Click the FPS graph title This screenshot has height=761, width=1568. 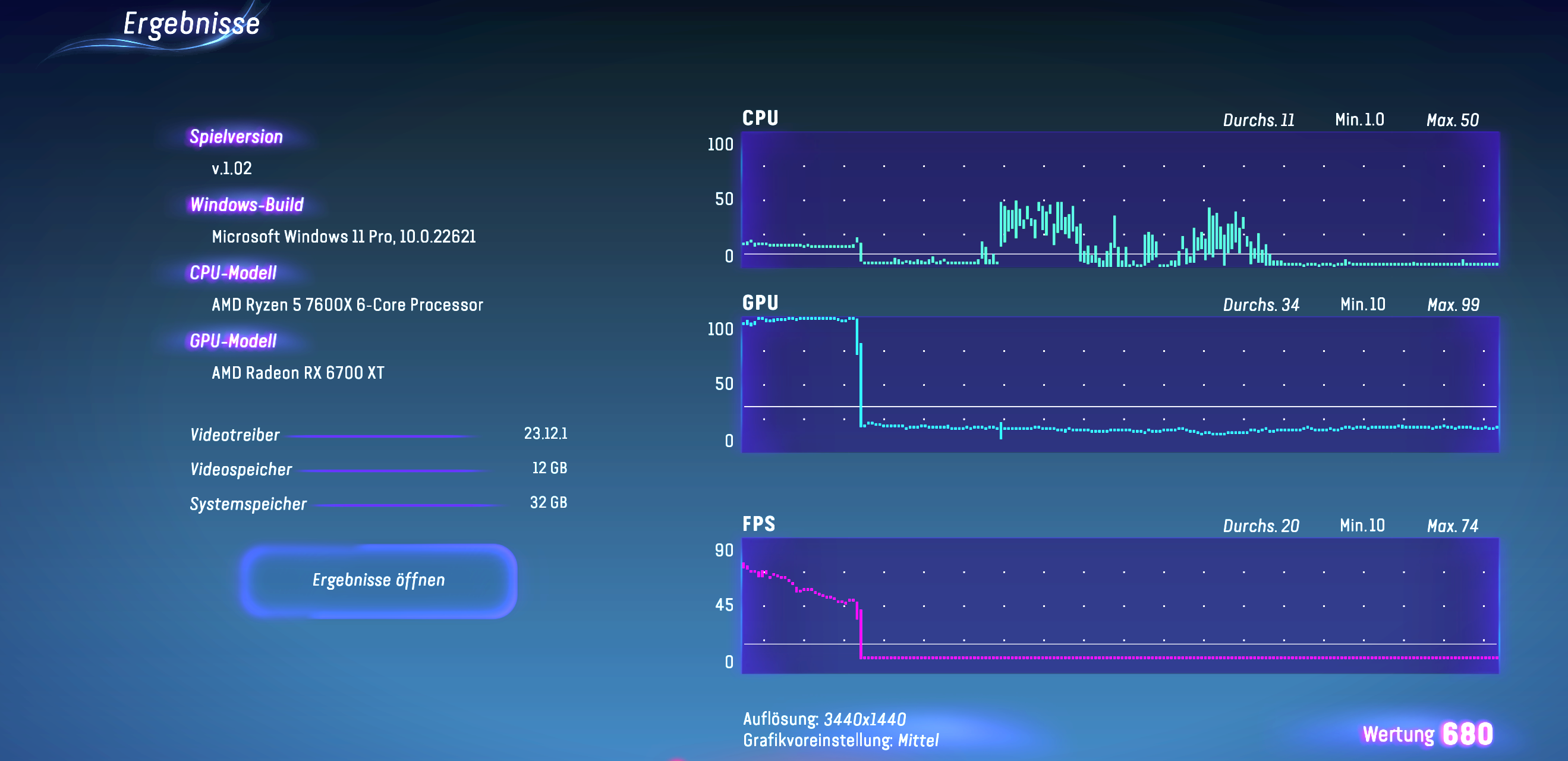pos(758,524)
